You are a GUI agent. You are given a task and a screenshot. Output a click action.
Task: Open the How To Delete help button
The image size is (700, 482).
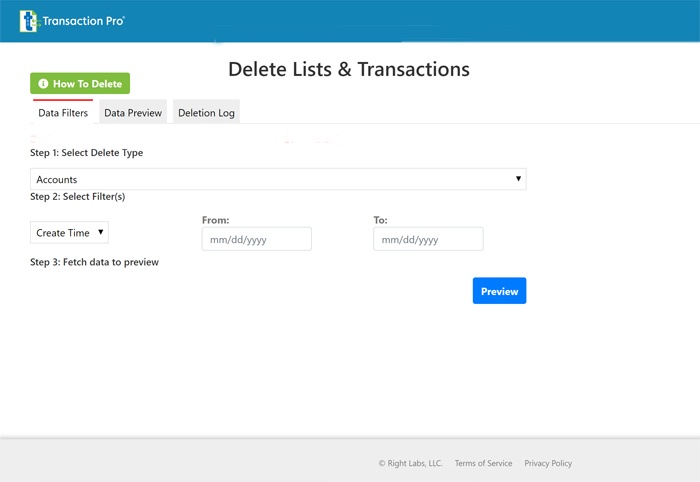pyautogui.click(x=80, y=84)
